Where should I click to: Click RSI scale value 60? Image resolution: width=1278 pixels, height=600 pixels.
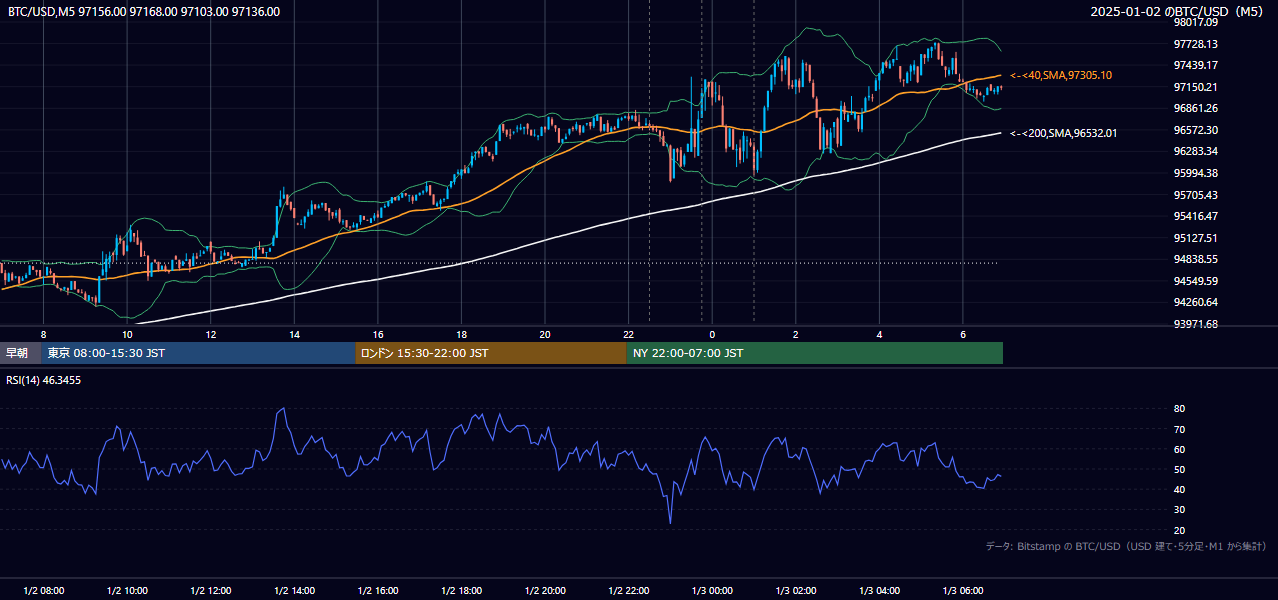(x=1179, y=449)
